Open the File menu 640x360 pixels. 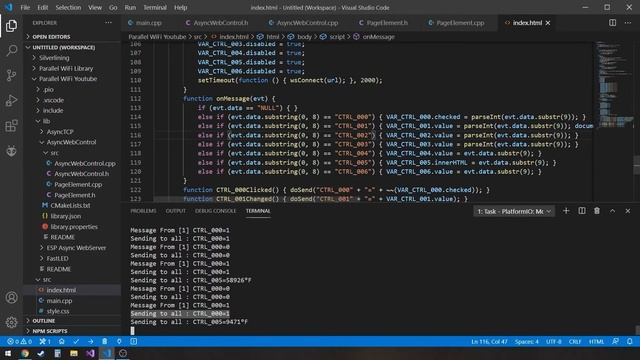pyautogui.click(x=25, y=7)
